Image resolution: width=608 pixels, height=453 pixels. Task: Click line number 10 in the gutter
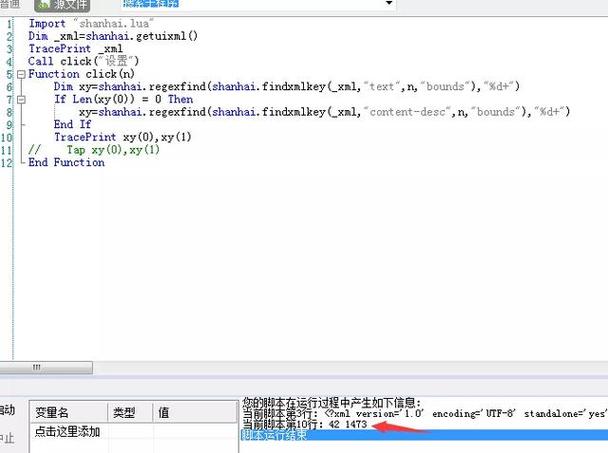click(7, 137)
